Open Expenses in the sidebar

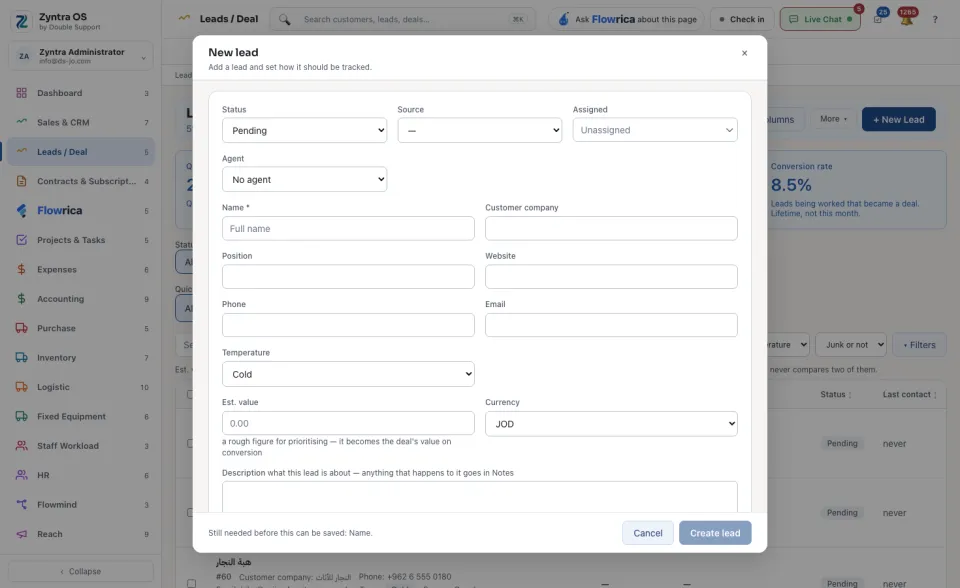[81, 270]
